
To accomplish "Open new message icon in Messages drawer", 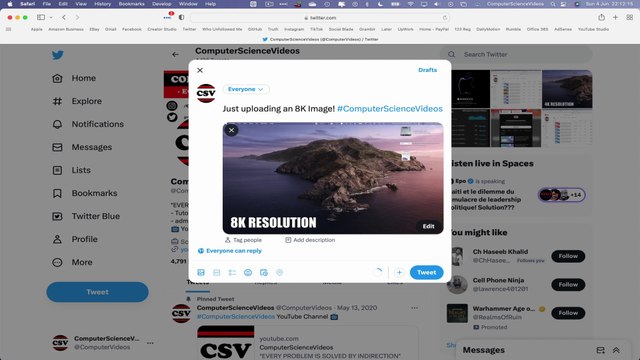I will pyautogui.click(x=600, y=350).
